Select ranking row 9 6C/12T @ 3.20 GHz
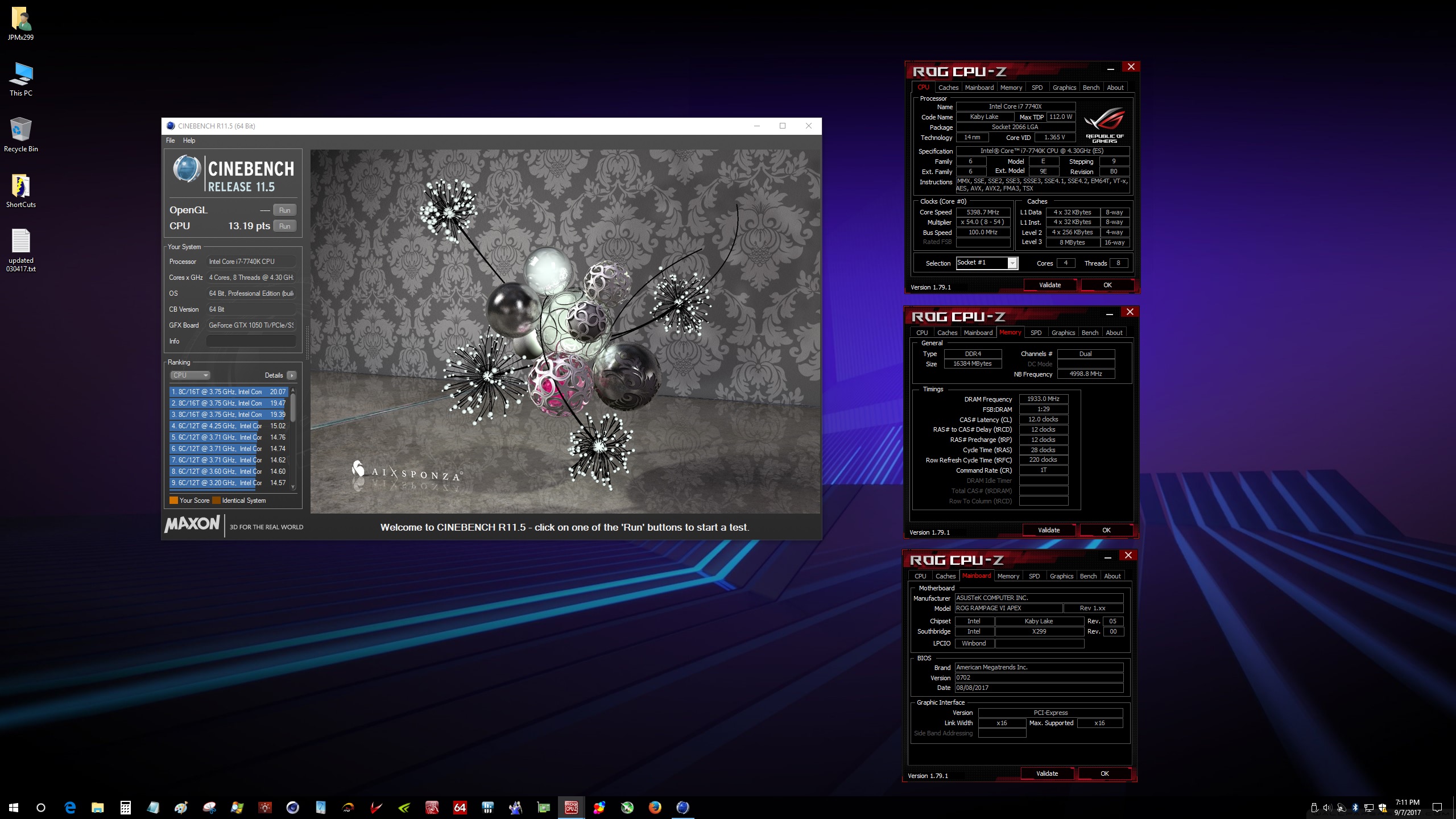The image size is (1456, 819). 229,483
